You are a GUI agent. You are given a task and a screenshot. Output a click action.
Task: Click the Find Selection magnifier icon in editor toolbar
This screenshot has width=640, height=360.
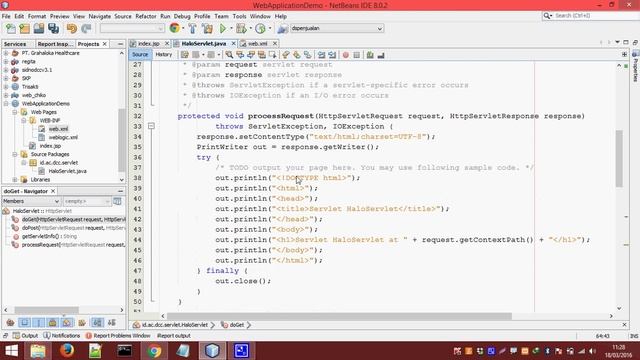(229, 55)
